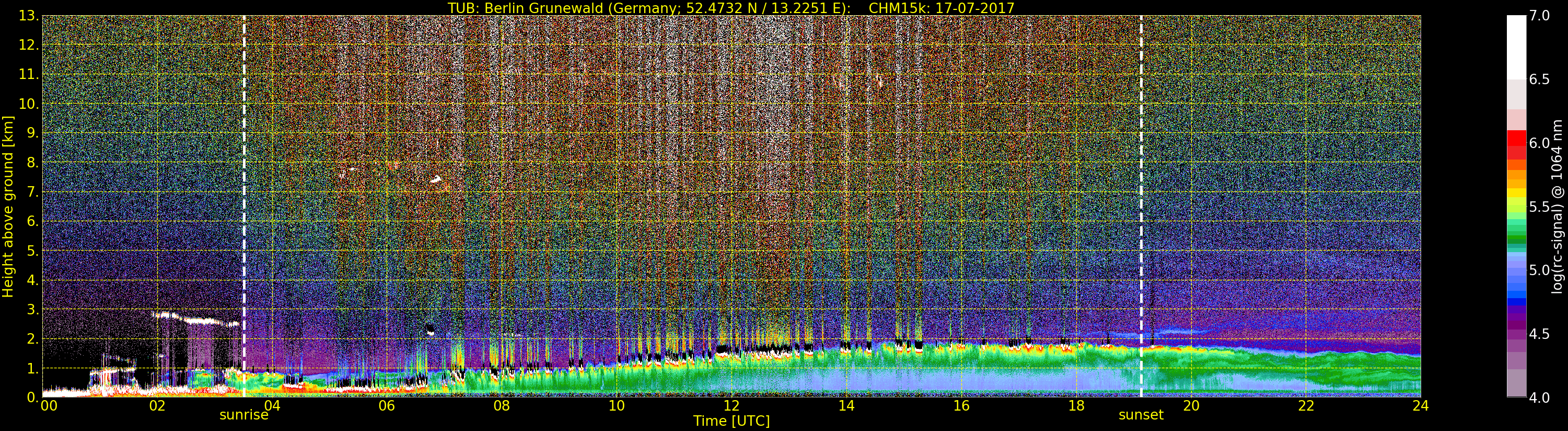Click the Berlin Grunewald plot title
Screen dimensions: 1568x431
tap(731, 8)
